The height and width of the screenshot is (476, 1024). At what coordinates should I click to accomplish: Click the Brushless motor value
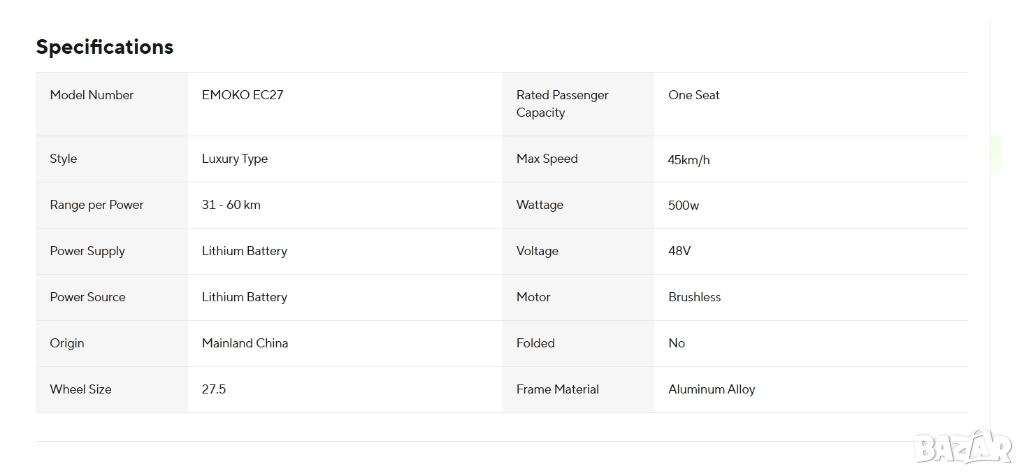(695, 297)
